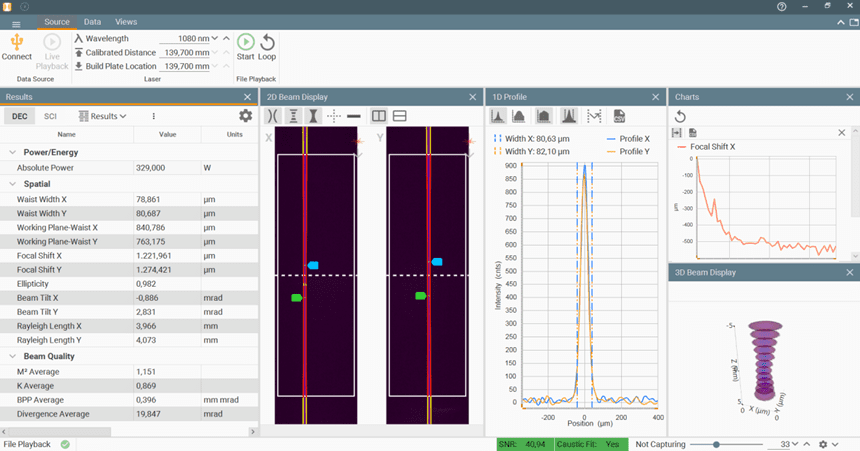This screenshot has width=860, height=451.
Task: Open the Wavelength dropdown
Action: 215,38
